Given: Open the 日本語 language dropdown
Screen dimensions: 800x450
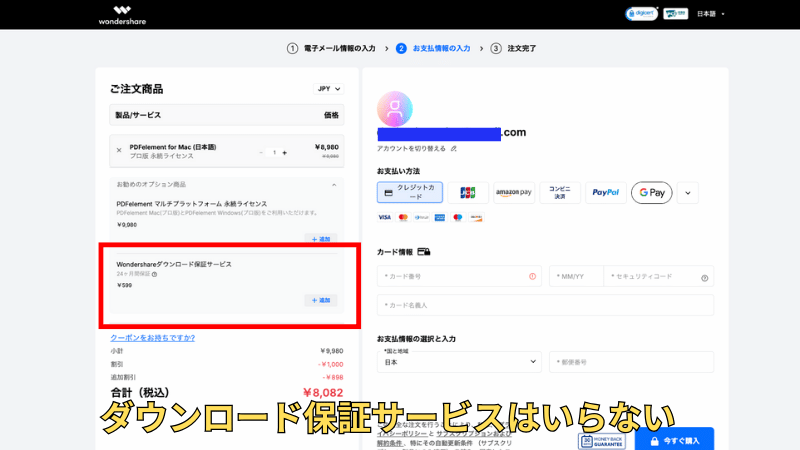Looking at the screenshot, I should (x=710, y=14).
